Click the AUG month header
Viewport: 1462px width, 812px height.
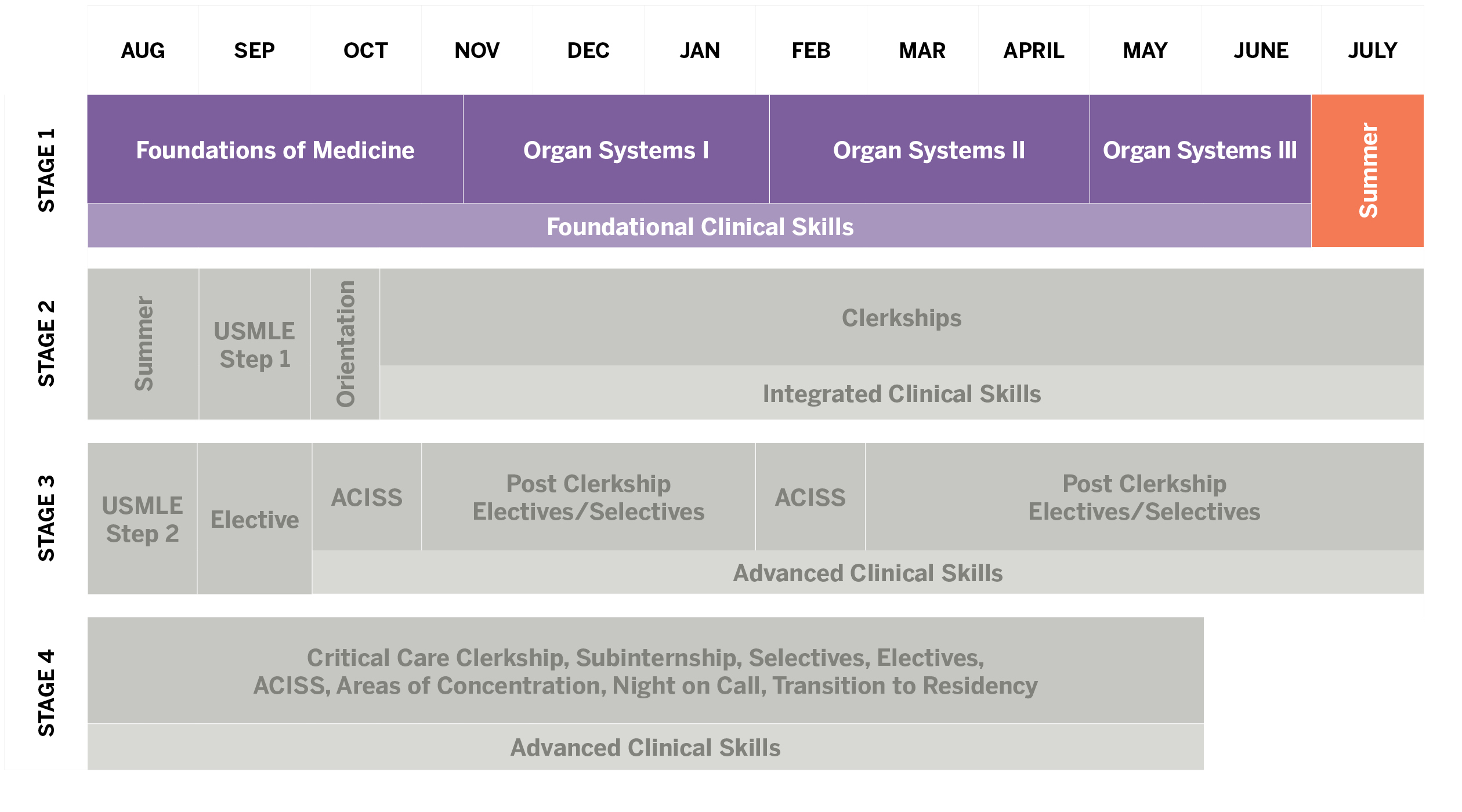point(143,50)
